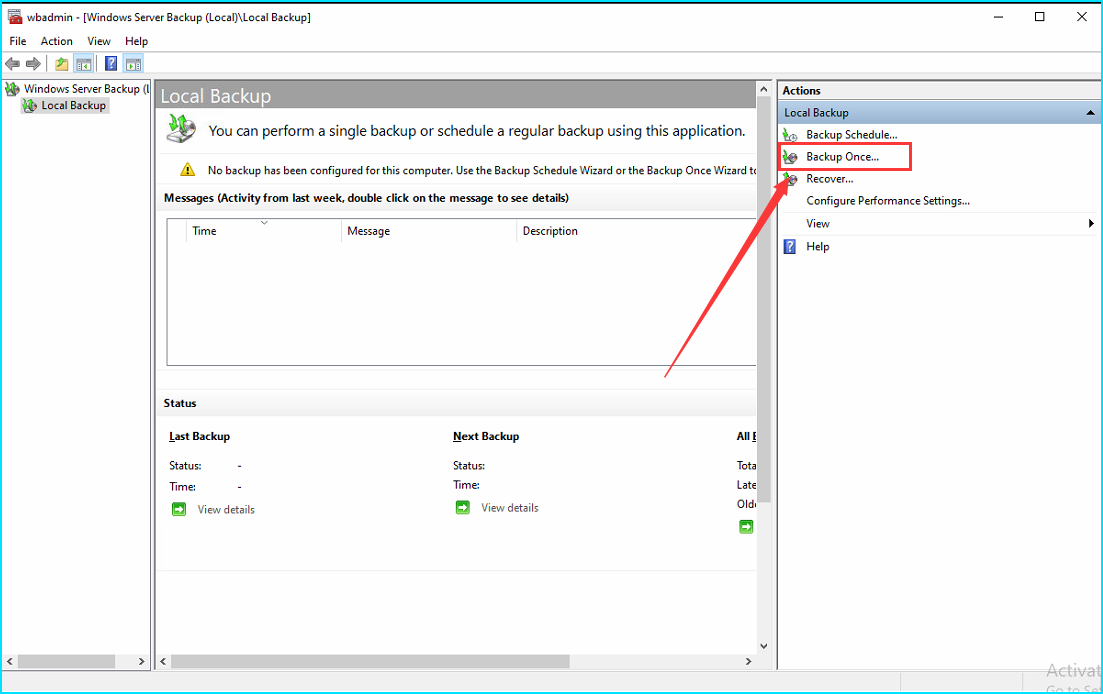Click View details under Last Backup
This screenshot has width=1103, height=694.
pyautogui.click(x=226, y=510)
